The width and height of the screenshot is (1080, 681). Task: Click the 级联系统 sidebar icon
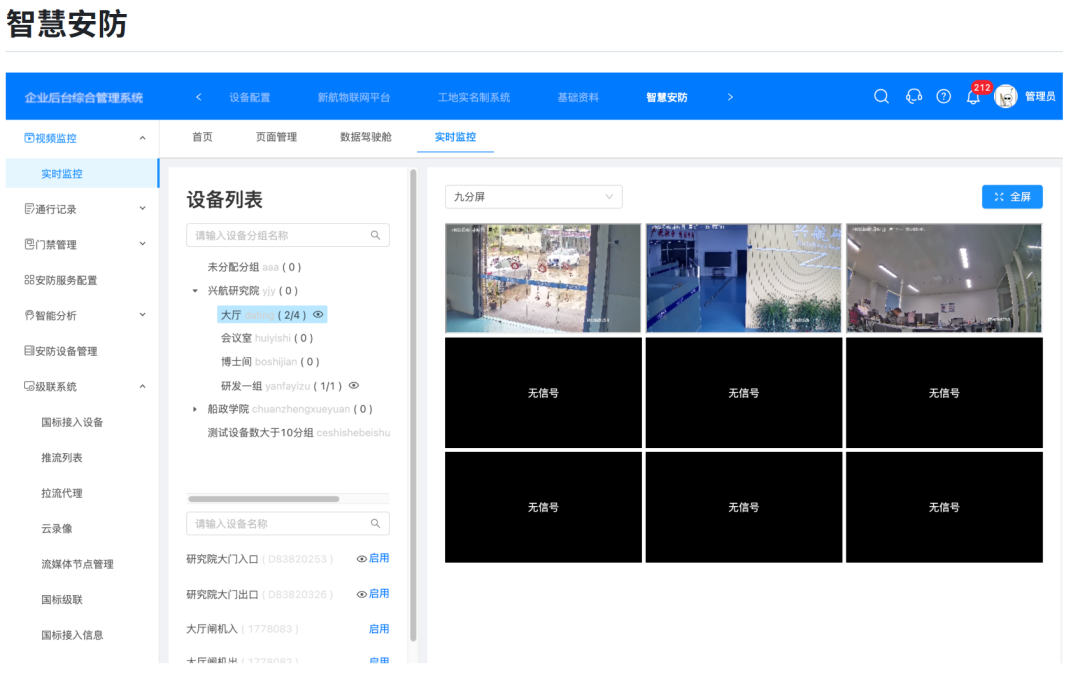tap(29, 387)
